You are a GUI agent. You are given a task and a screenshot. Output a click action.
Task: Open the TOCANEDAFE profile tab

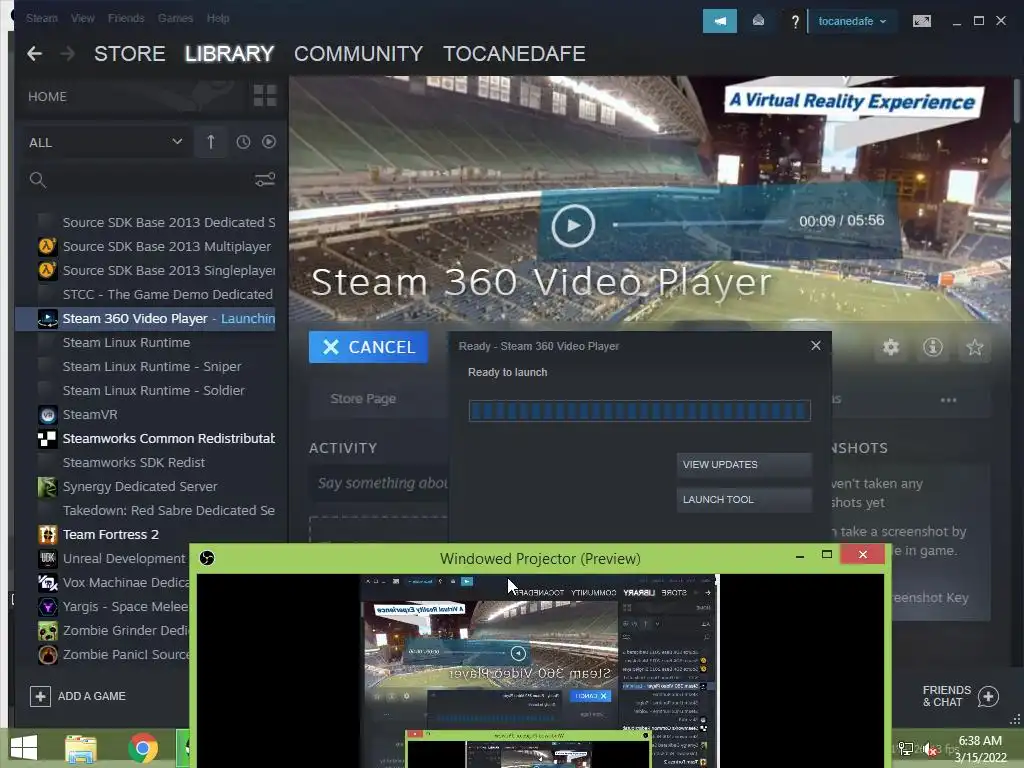(514, 54)
